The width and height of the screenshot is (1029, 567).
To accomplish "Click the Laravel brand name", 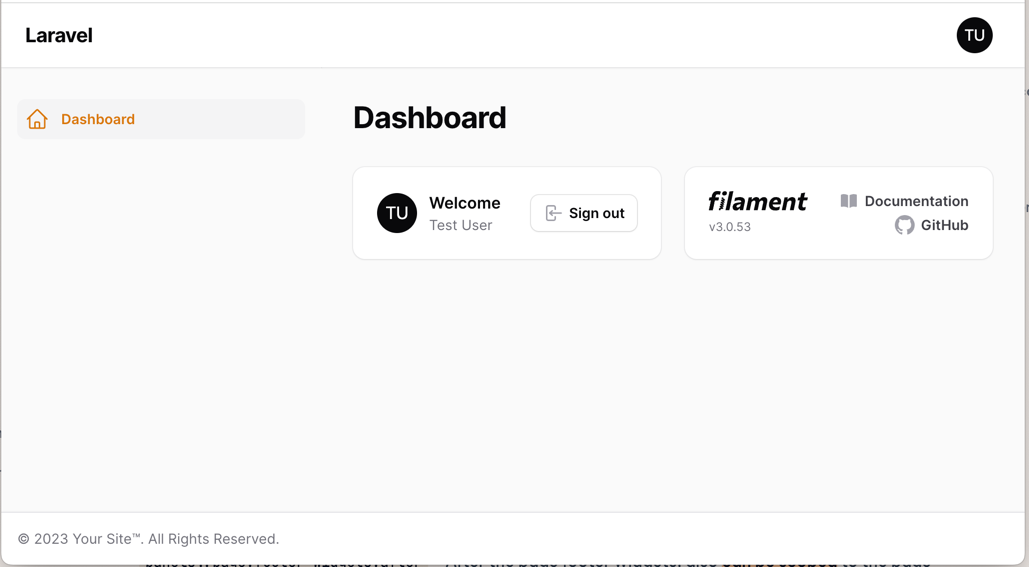I will [58, 35].
